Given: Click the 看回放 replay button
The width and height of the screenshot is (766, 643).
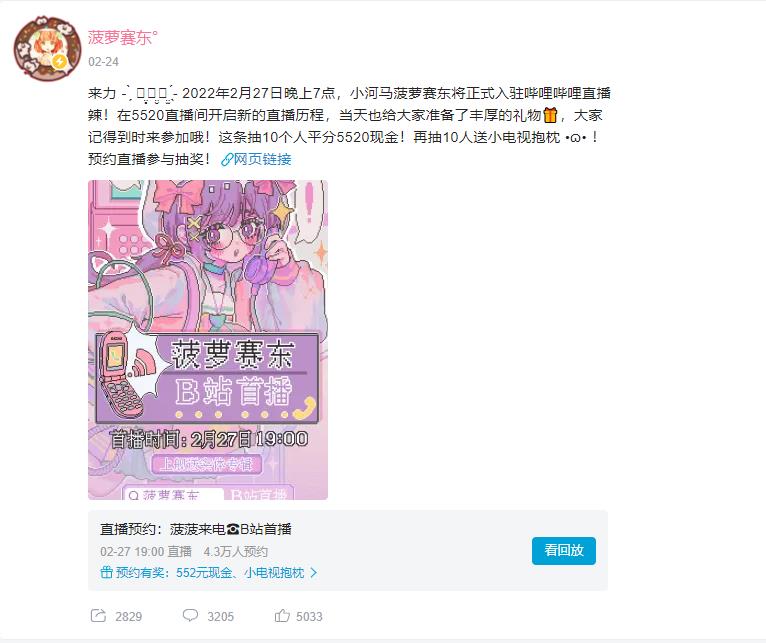Looking at the screenshot, I should pyautogui.click(x=564, y=551).
